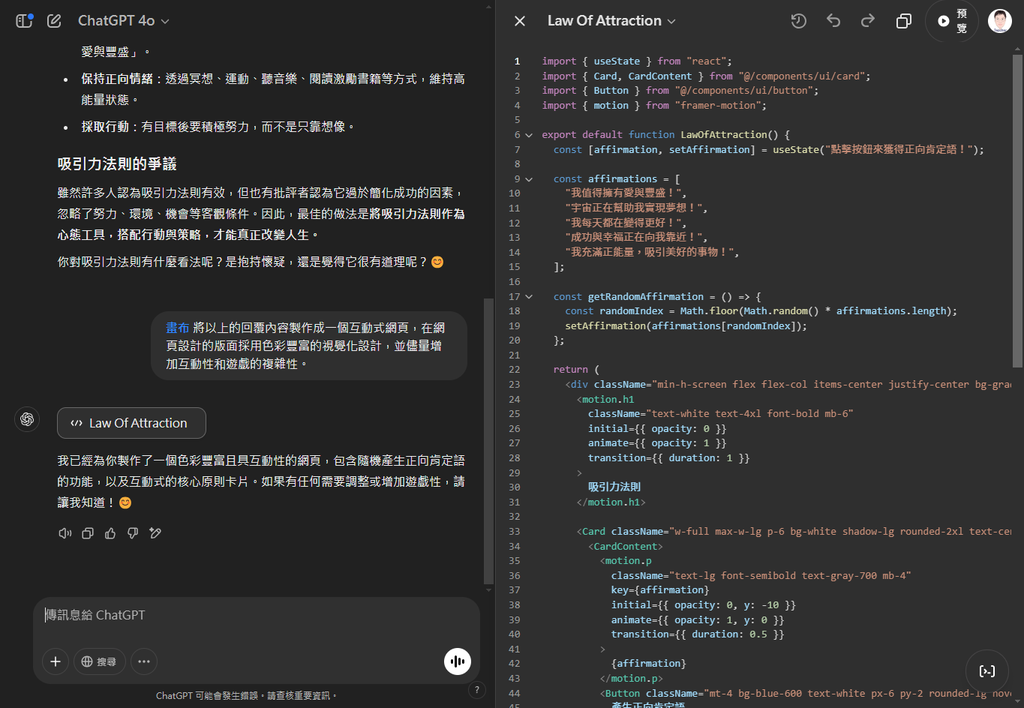Run the code with the preview button
Image resolution: width=1024 pixels, height=708 pixels.
(x=952, y=21)
